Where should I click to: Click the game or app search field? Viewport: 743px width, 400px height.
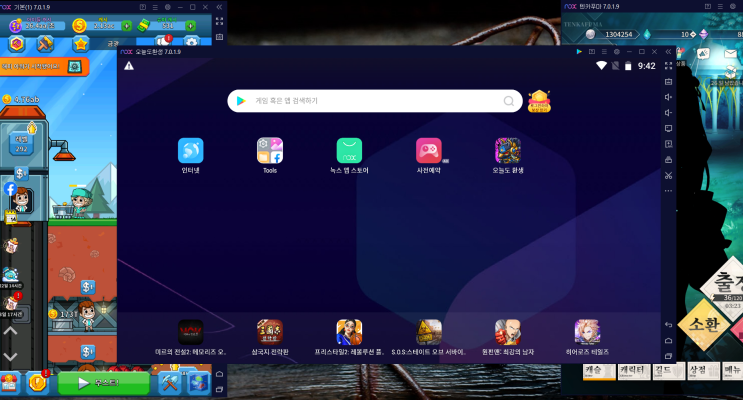click(x=375, y=101)
